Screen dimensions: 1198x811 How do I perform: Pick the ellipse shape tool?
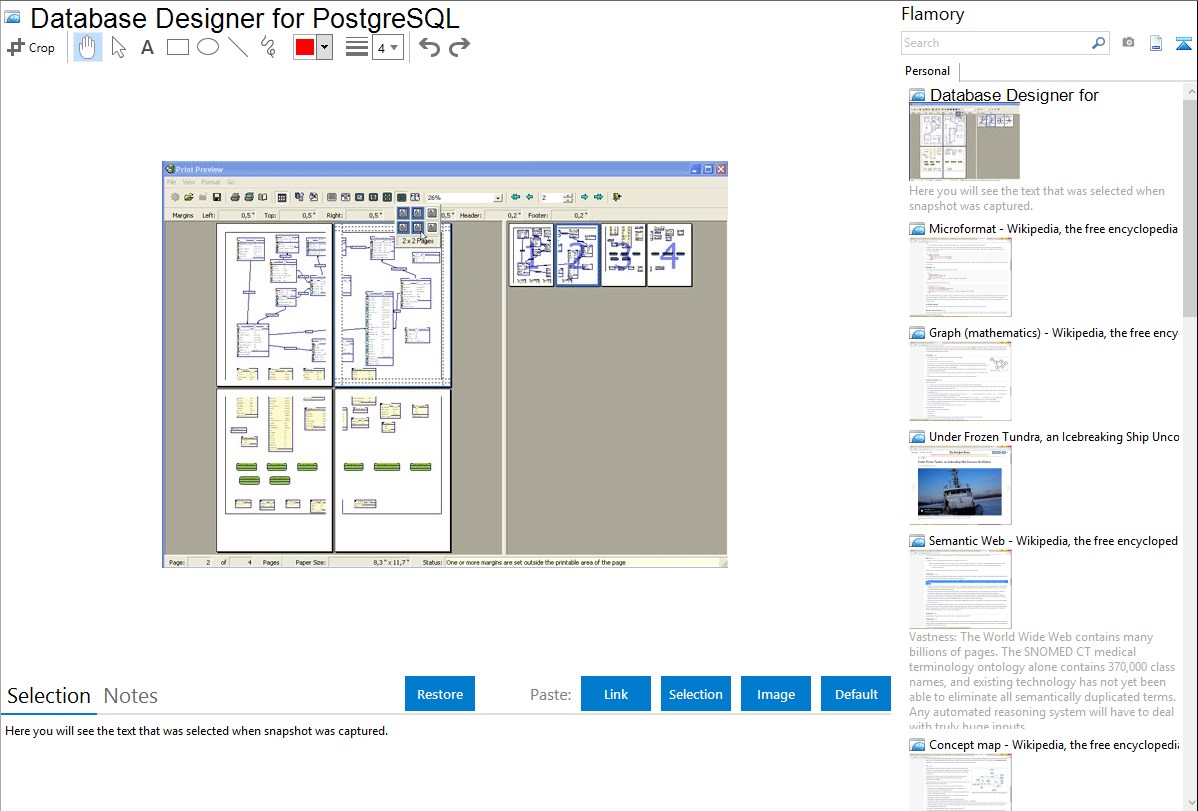click(x=208, y=47)
